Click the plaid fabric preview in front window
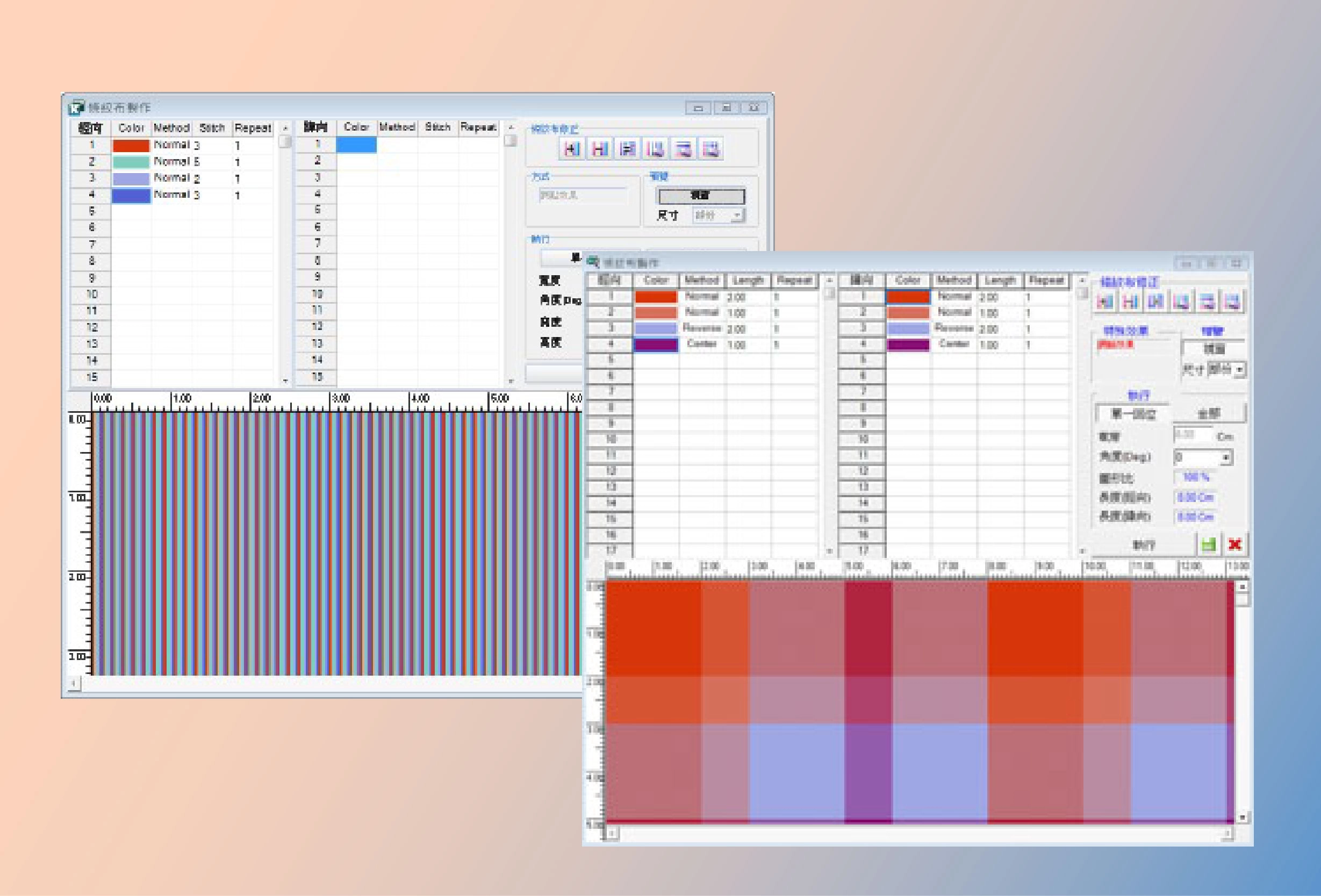Screen dimensions: 1321x896 [x=920, y=701]
